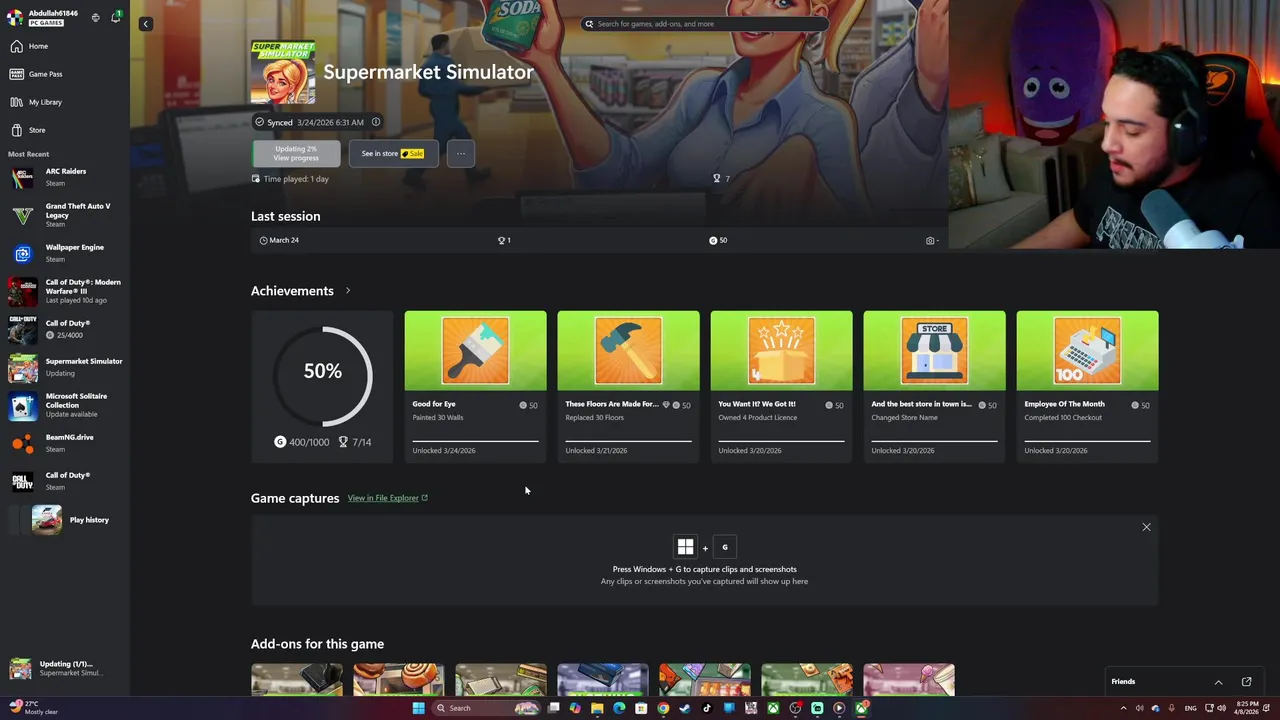1280x720 pixels.
Task: Open ARC Raiders from Most Recent
Action: [x=65, y=177]
